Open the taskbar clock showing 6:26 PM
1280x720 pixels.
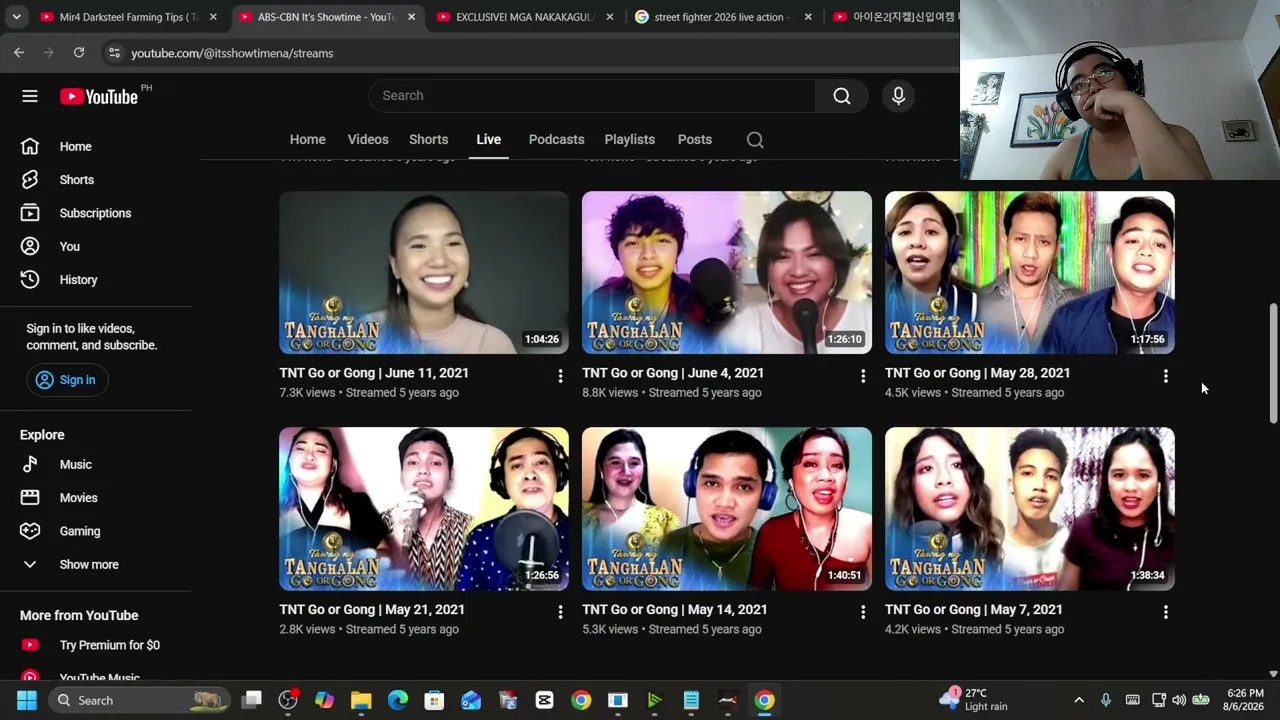pyautogui.click(x=1245, y=700)
